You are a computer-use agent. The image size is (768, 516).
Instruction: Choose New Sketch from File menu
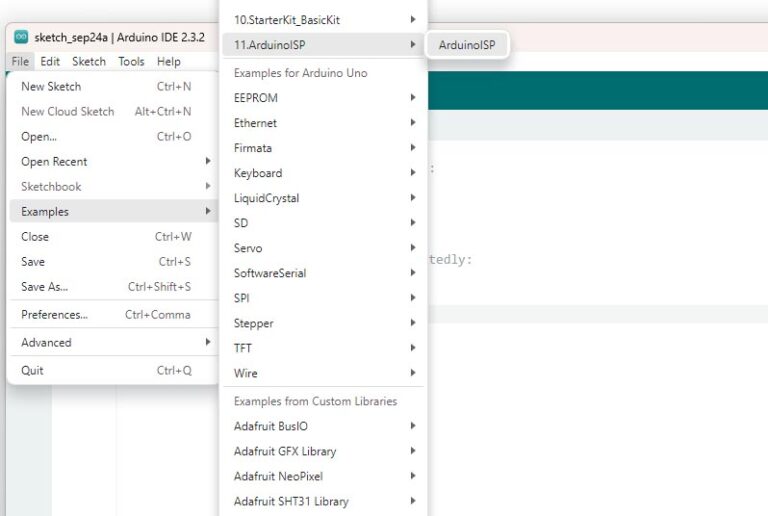click(113, 87)
